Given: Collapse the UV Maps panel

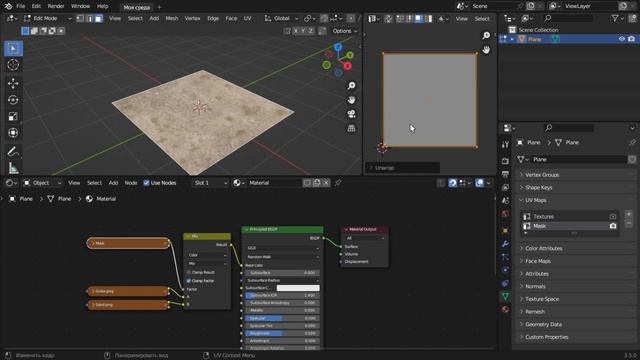Looking at the screenshot, I should pyautogui.click(x=536, y=200).
